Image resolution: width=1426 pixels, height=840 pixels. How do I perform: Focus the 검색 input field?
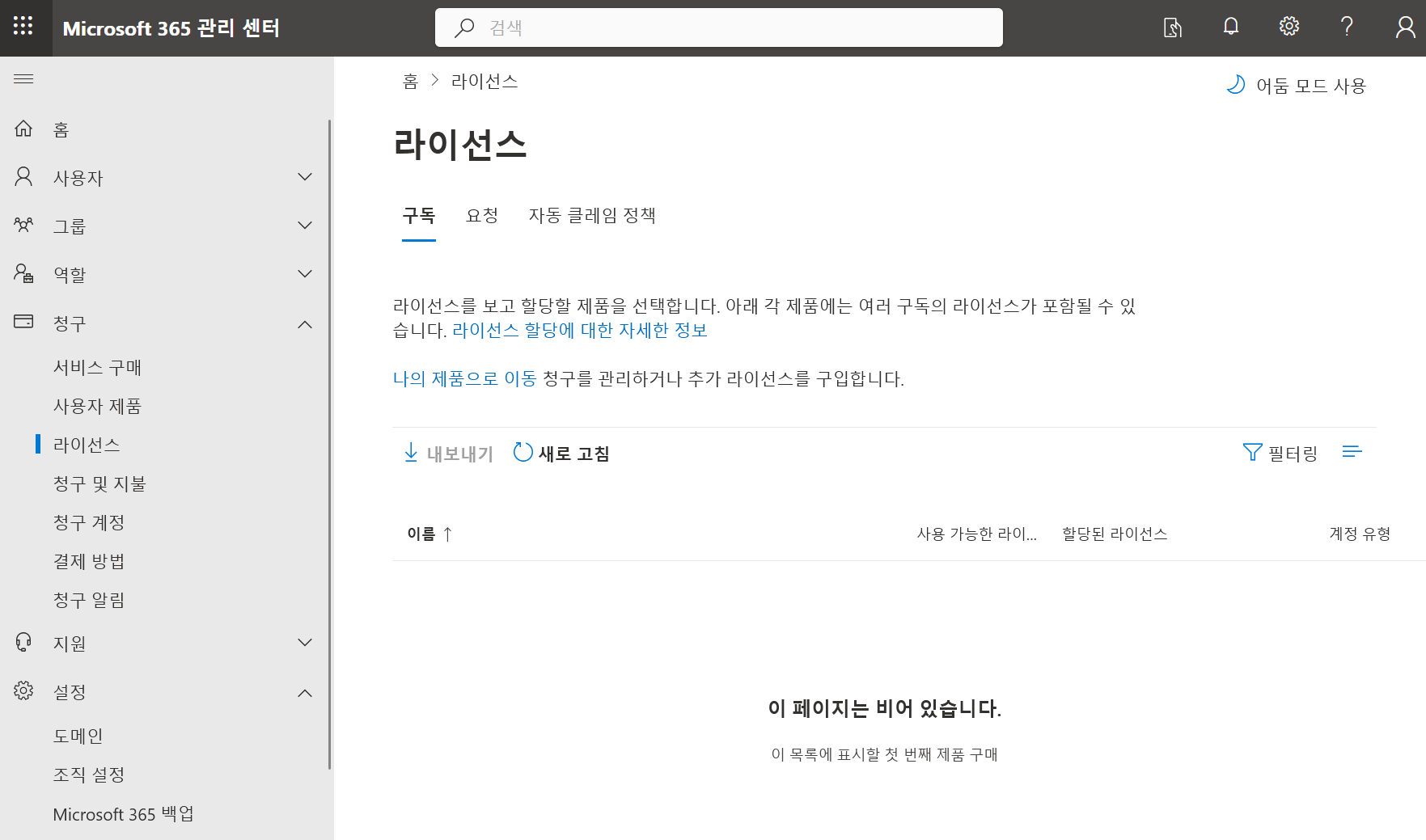[719, 27]
